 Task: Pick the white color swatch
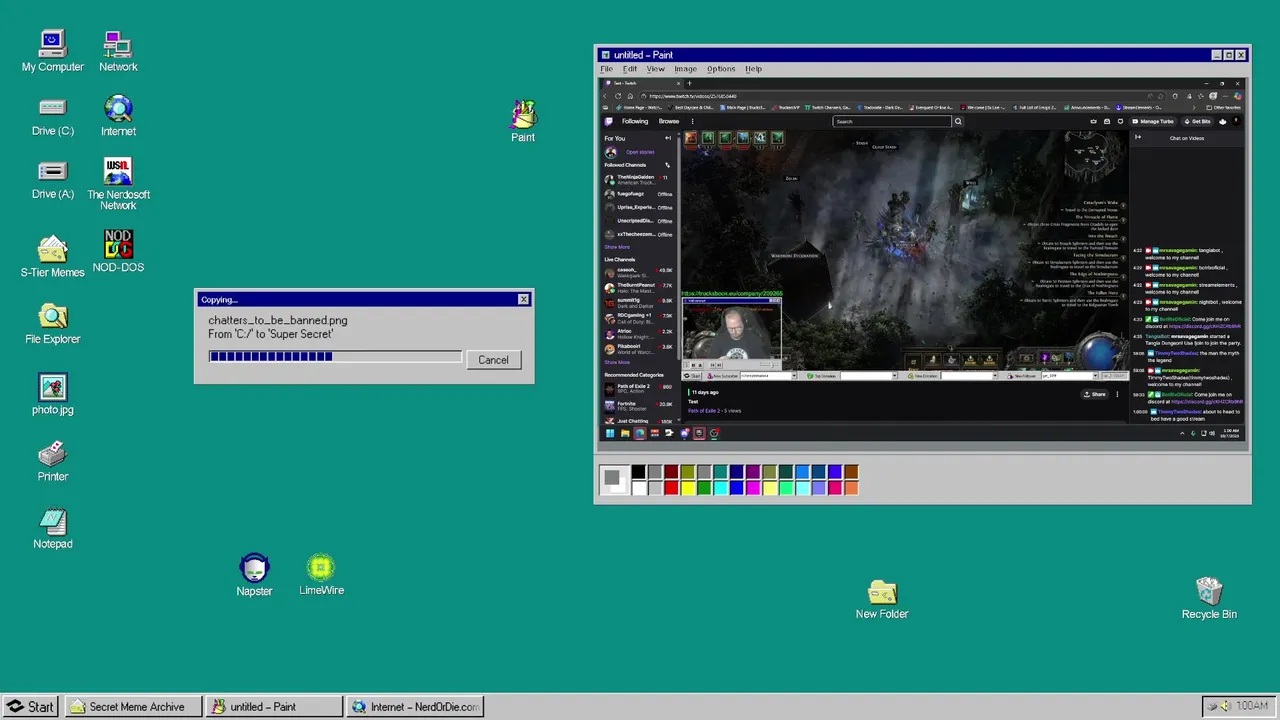tap(638, 488)
